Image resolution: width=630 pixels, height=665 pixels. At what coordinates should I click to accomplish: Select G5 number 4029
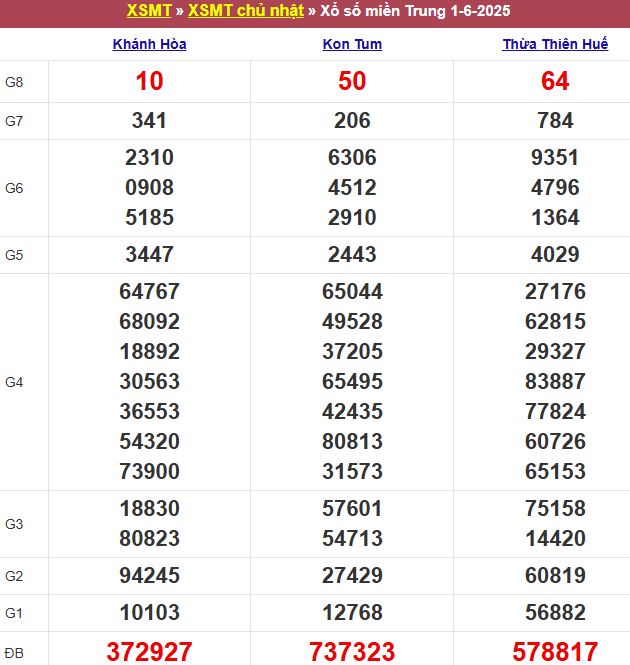coord(555,254)
